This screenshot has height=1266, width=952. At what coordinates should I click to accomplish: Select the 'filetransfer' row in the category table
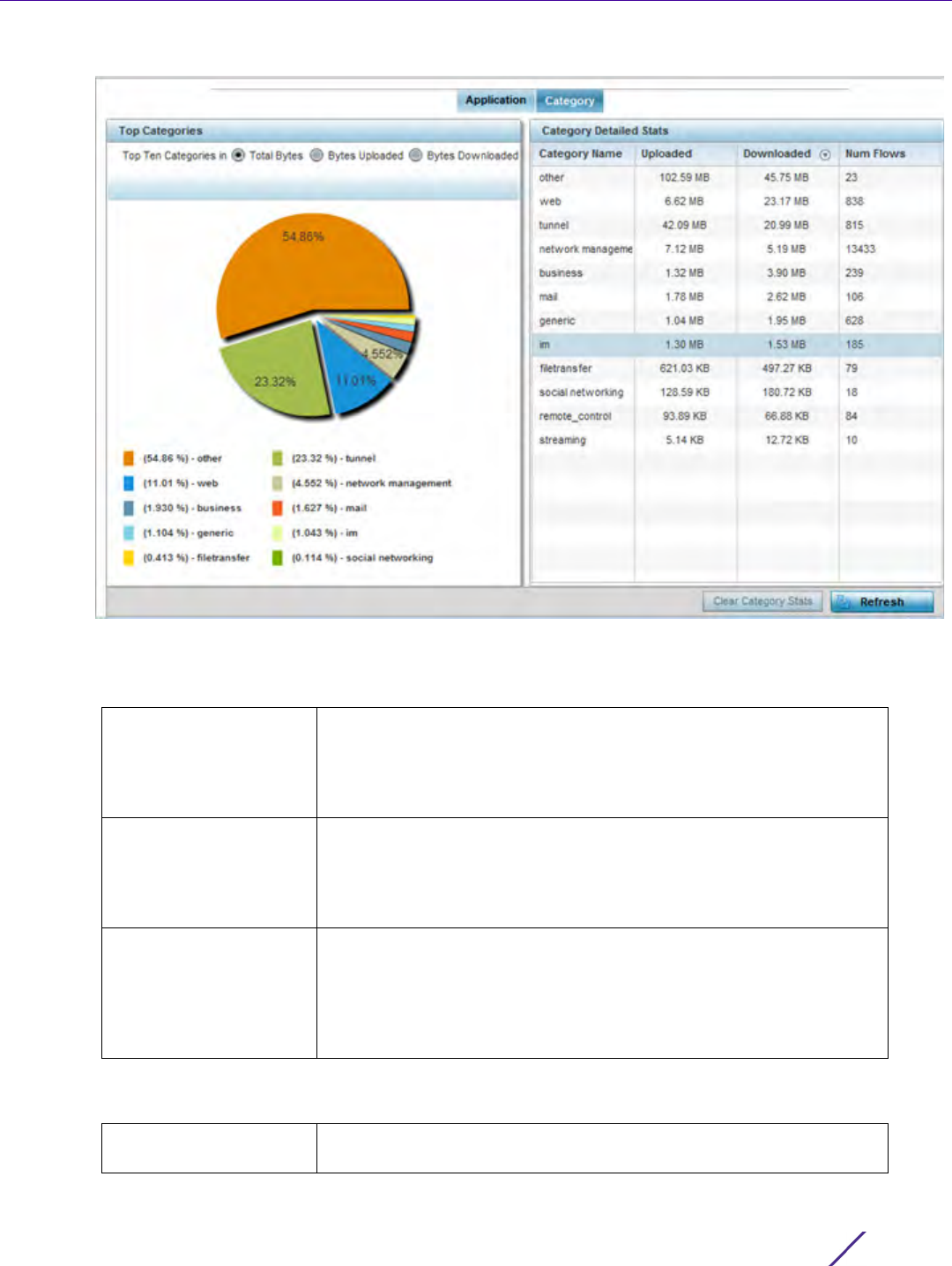737,368
